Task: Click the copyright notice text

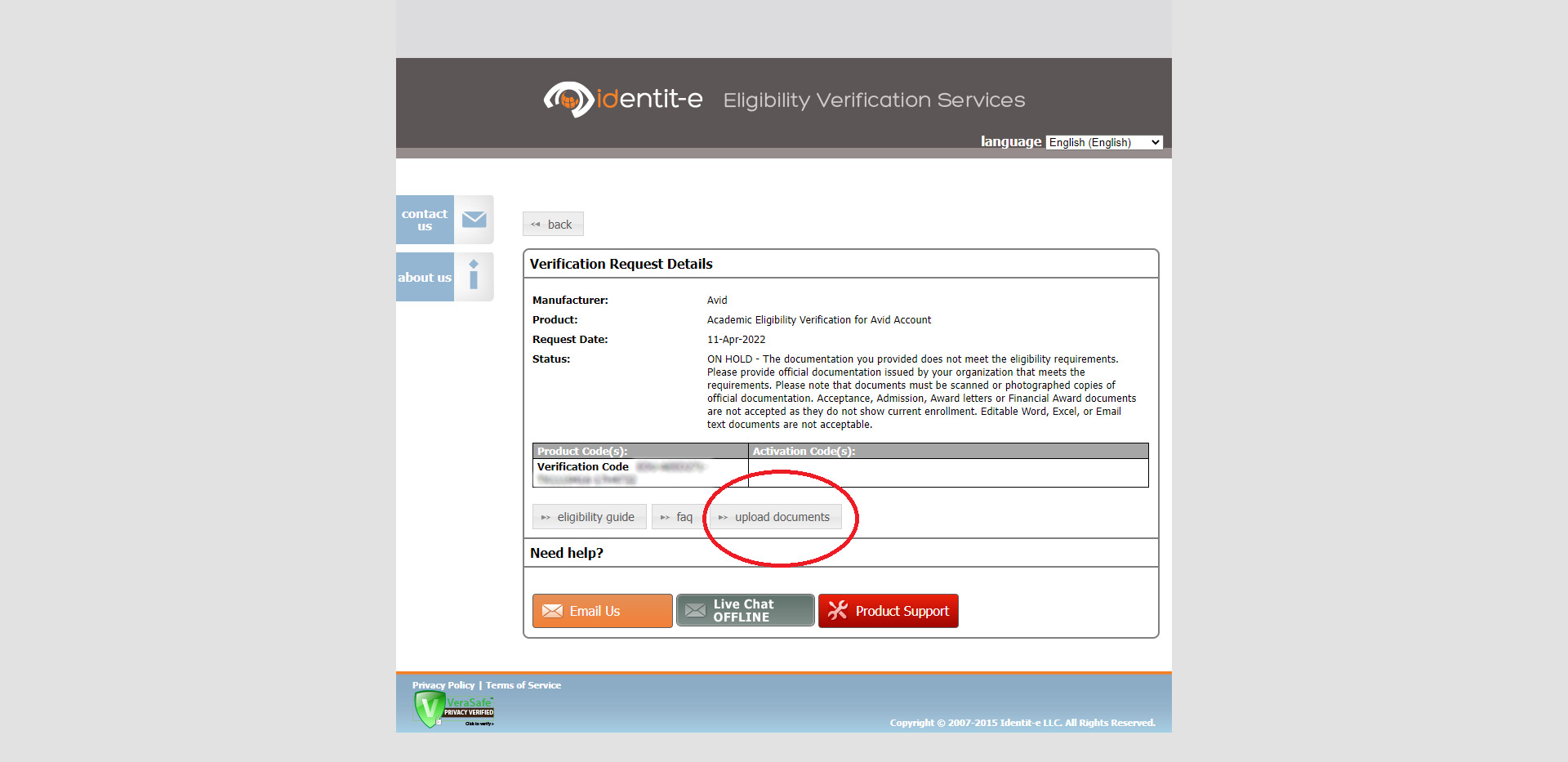Action: [x=1022, y=723]
